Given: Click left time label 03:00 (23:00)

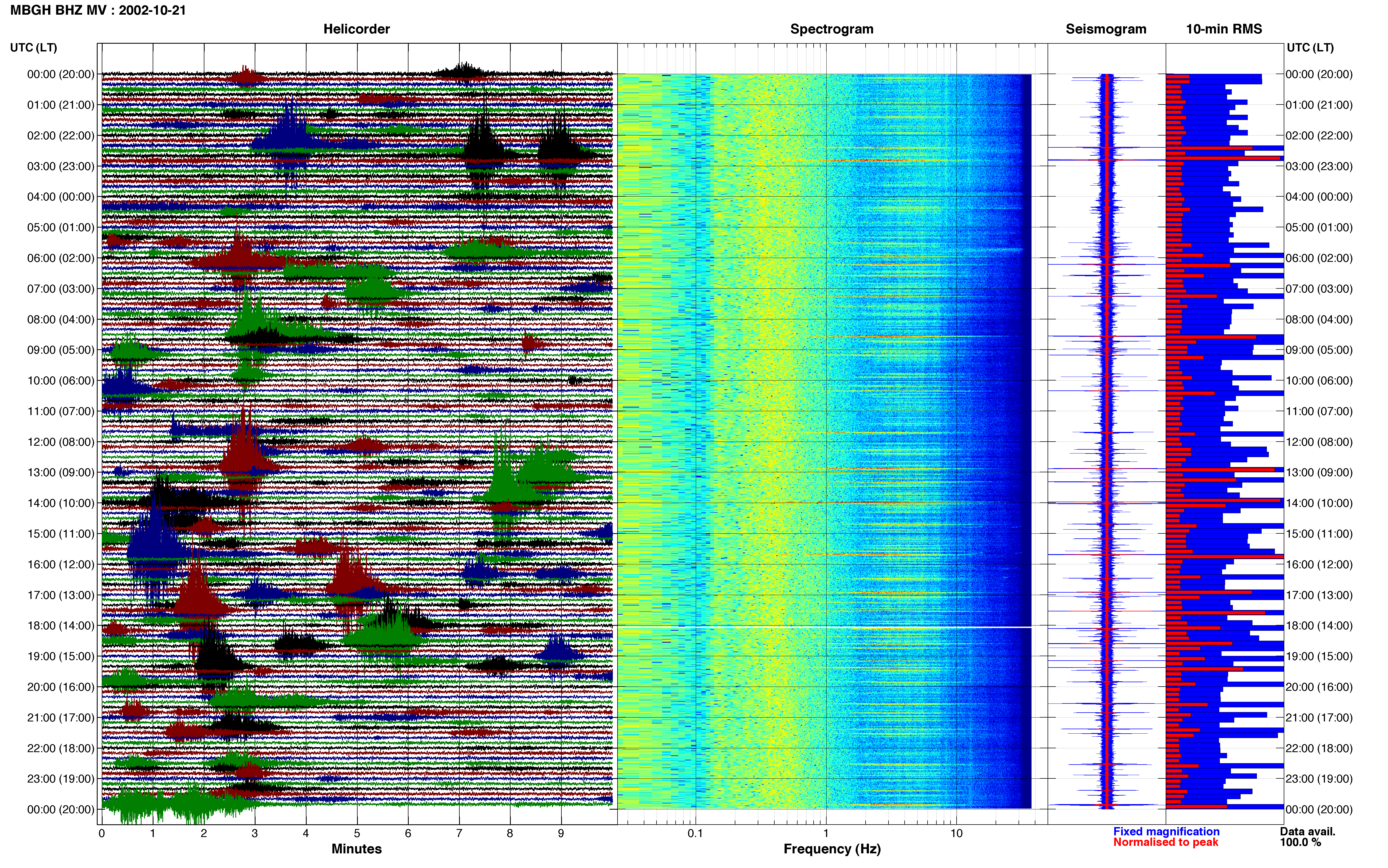Looking at the screenshot, I should pos(61,166).
